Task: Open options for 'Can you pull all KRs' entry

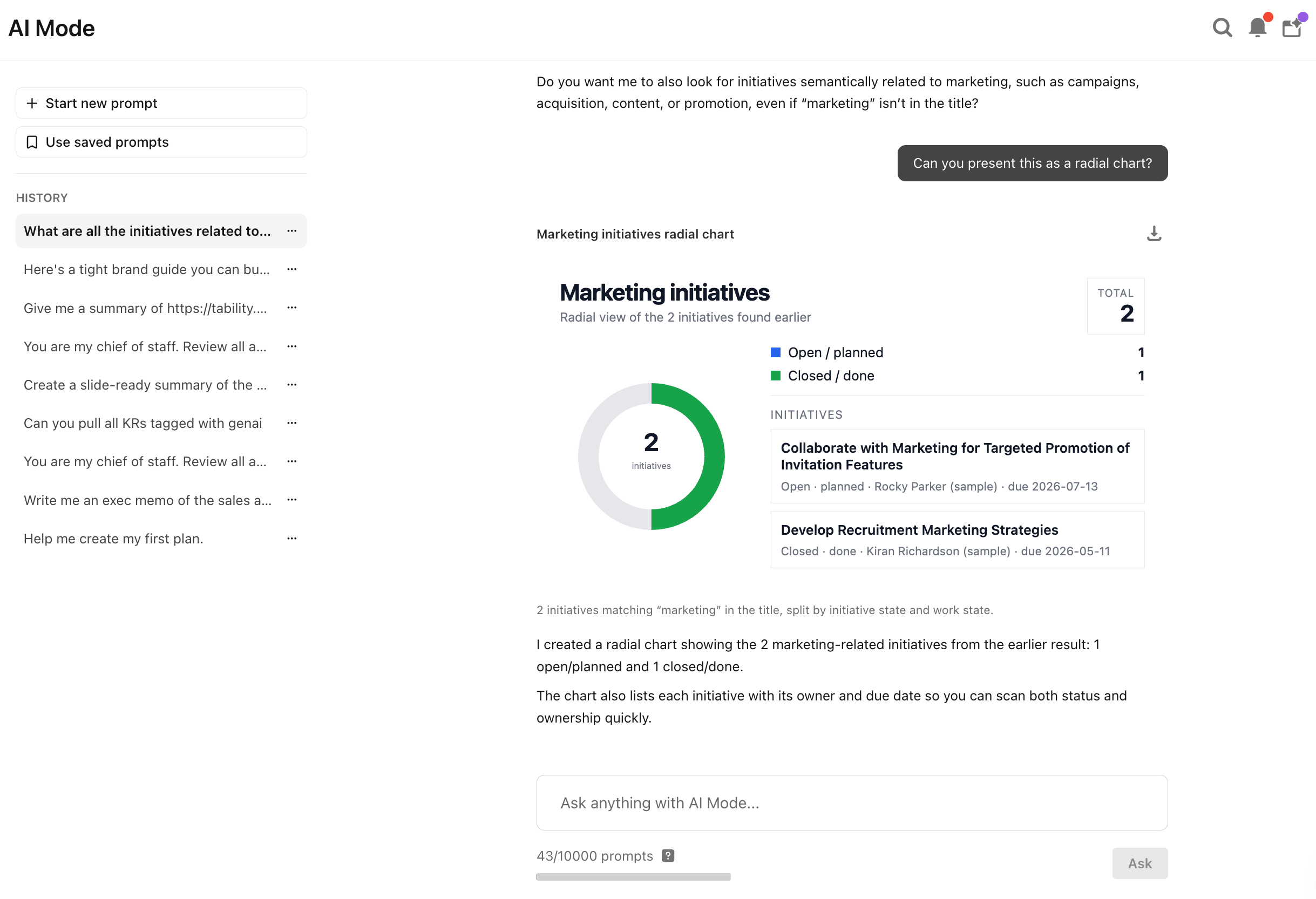Action: 291,424
